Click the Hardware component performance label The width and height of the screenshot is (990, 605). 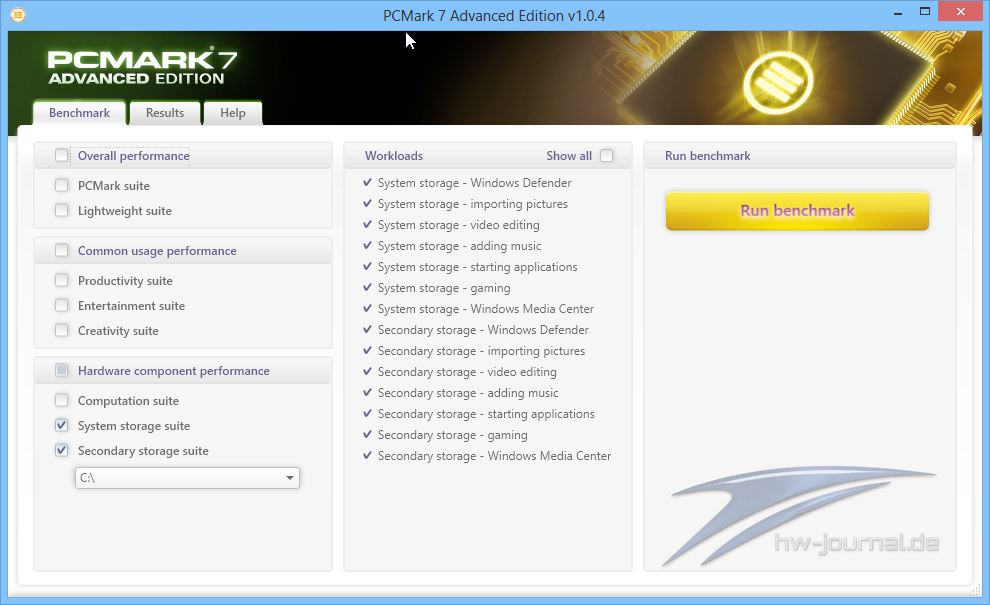(174, 371)
